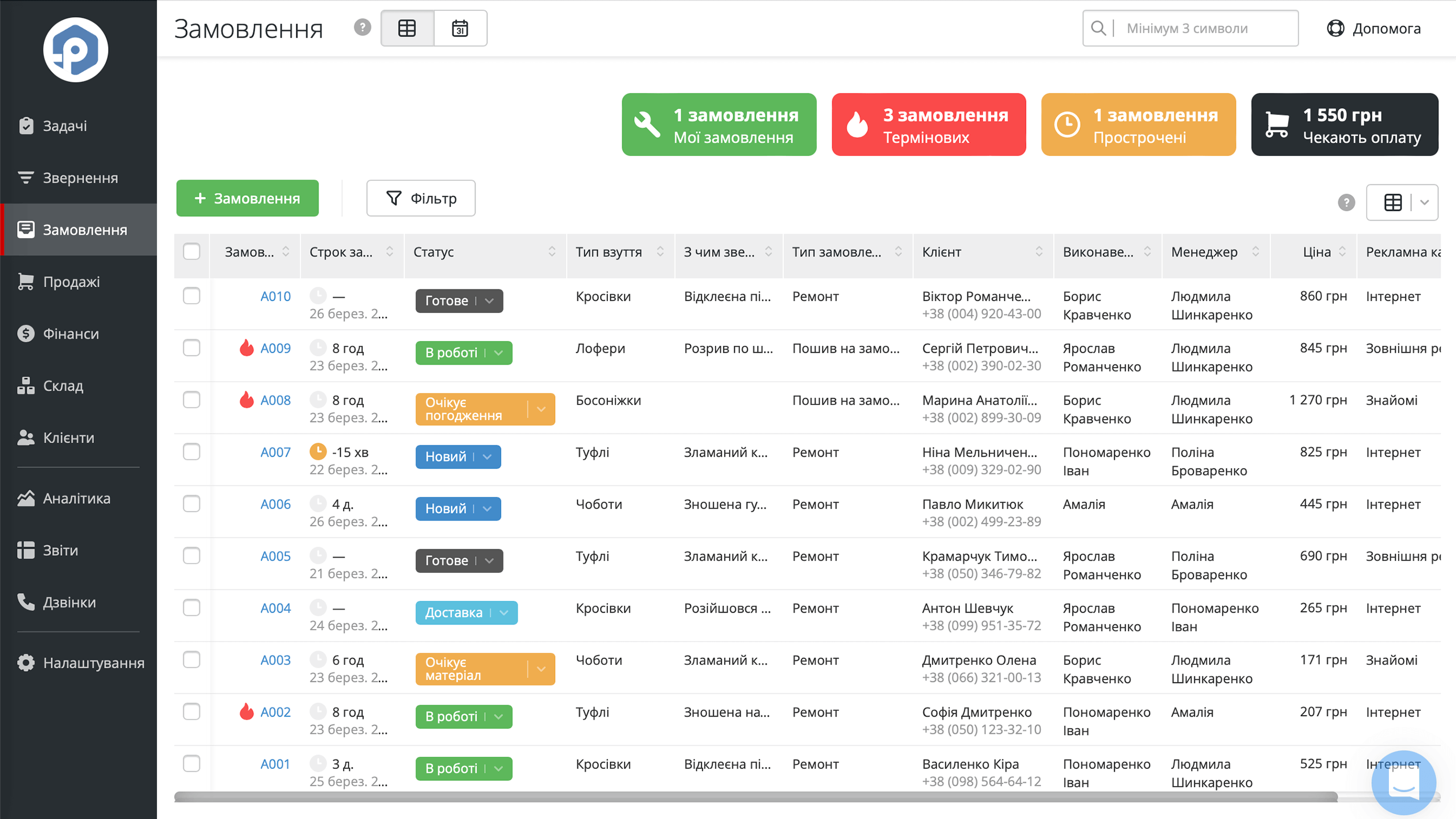This screenshot has width=1456, height=819.
Task: Select the checkbox for order A004
Action: tap(192, 607)
